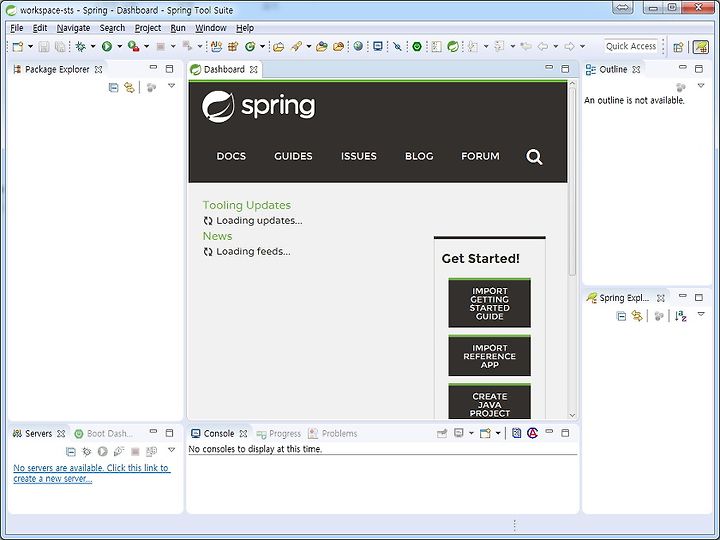Click the search/pen icon beside folder icons

[x=296, y=46]
